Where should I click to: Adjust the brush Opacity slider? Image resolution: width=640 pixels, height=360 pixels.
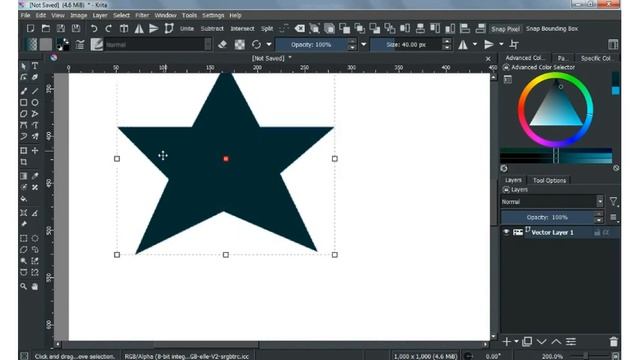[x=311, y=44]
